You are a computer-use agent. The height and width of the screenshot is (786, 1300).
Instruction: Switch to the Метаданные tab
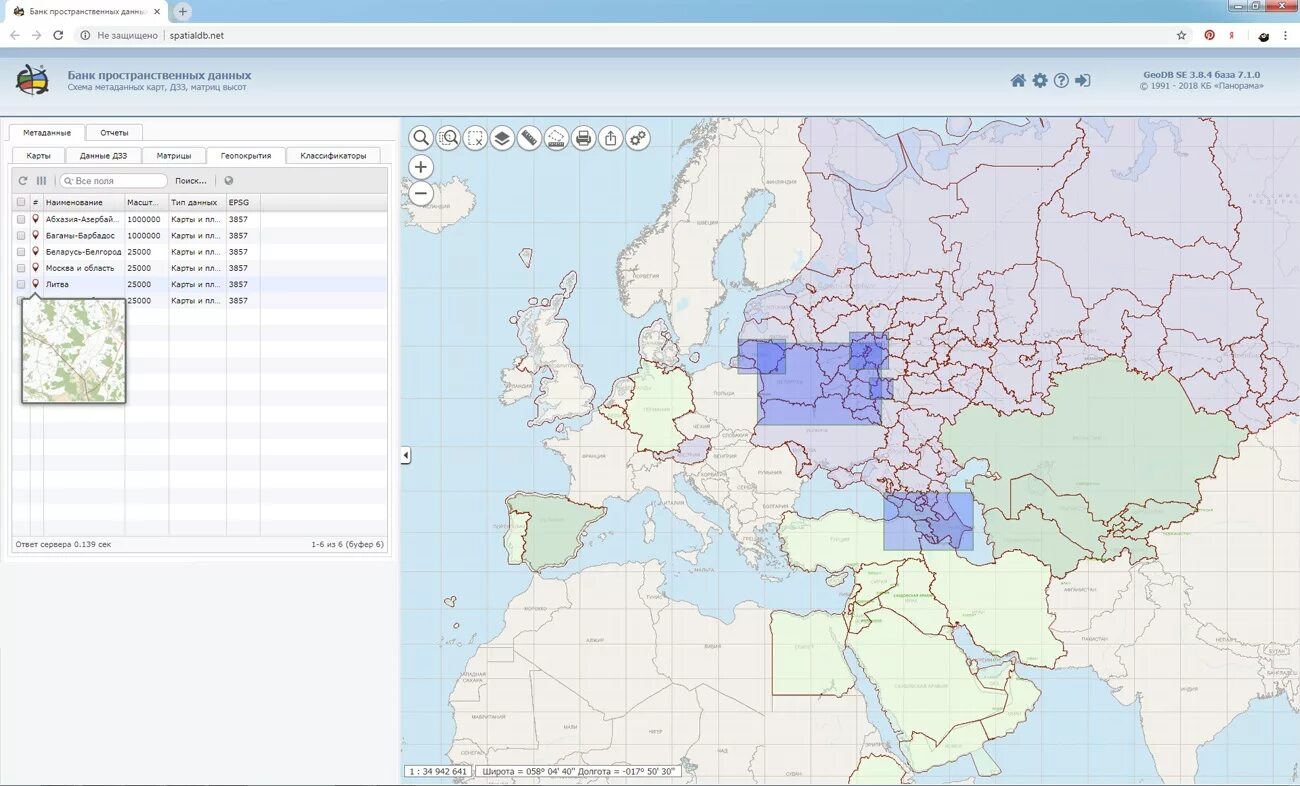[x=47, y=132]
